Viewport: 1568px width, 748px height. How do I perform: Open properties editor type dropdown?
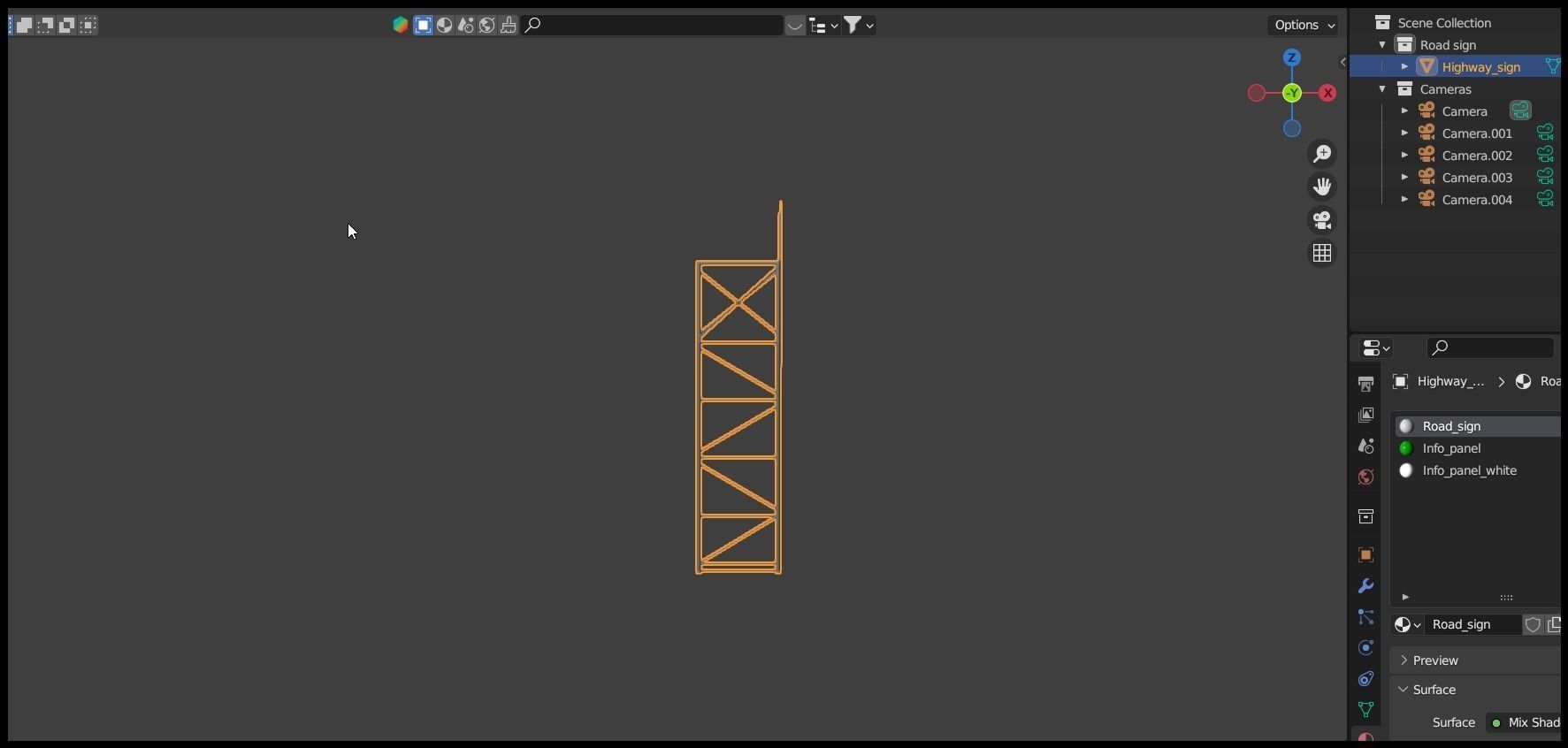click(x=1376, y=348)
